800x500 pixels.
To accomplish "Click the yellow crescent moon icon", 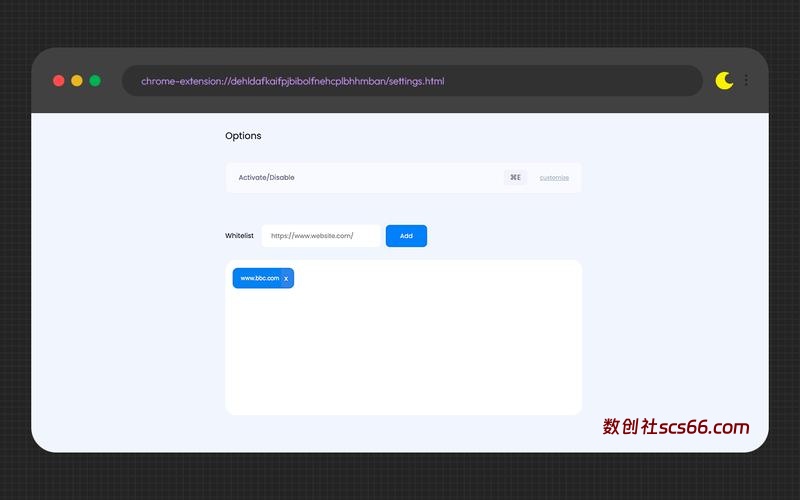I will [724, 80].
